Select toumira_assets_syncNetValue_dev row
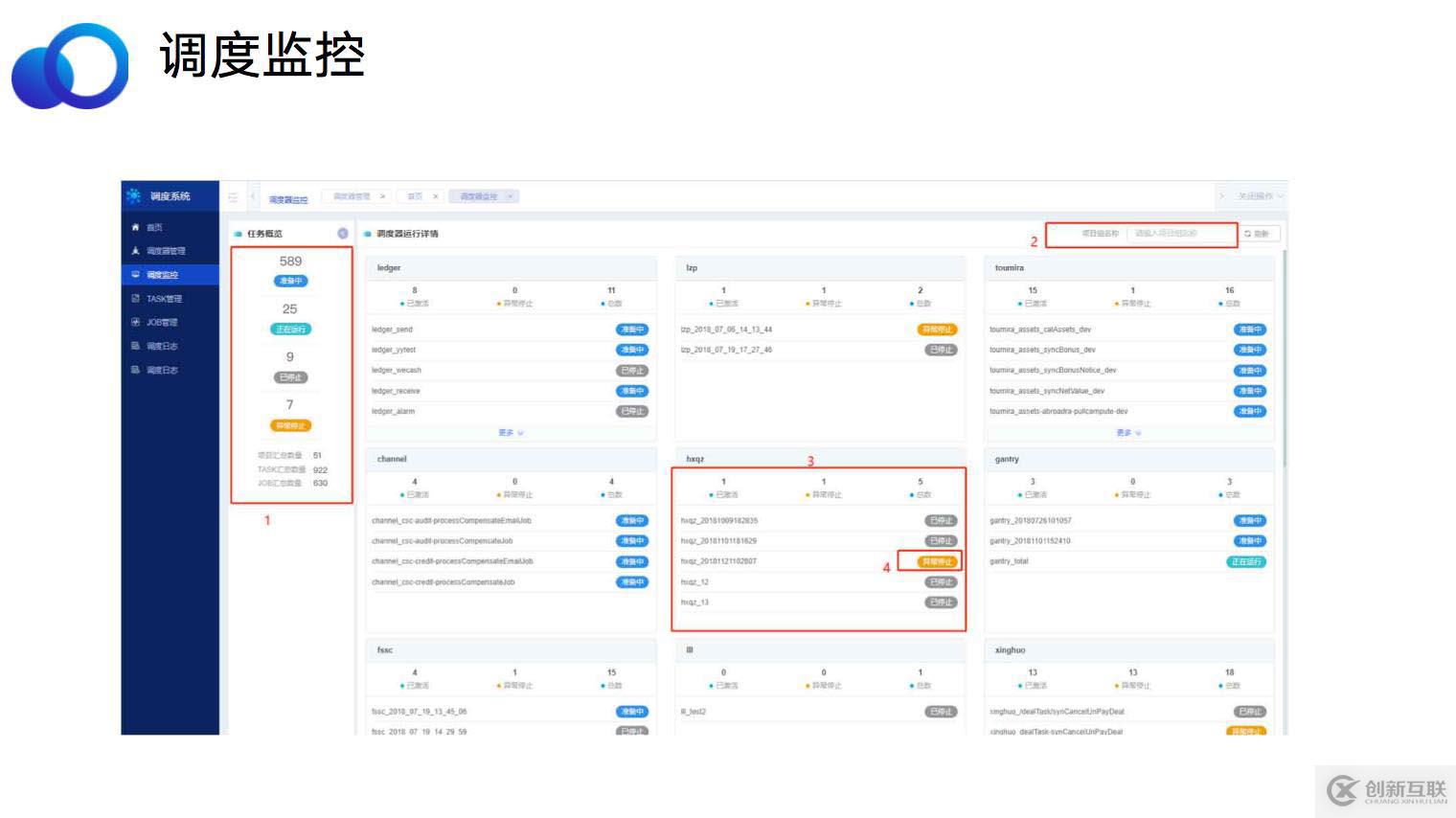Screen dimensions: 1456x818 pyautogui.click(x=1128, y=391)
